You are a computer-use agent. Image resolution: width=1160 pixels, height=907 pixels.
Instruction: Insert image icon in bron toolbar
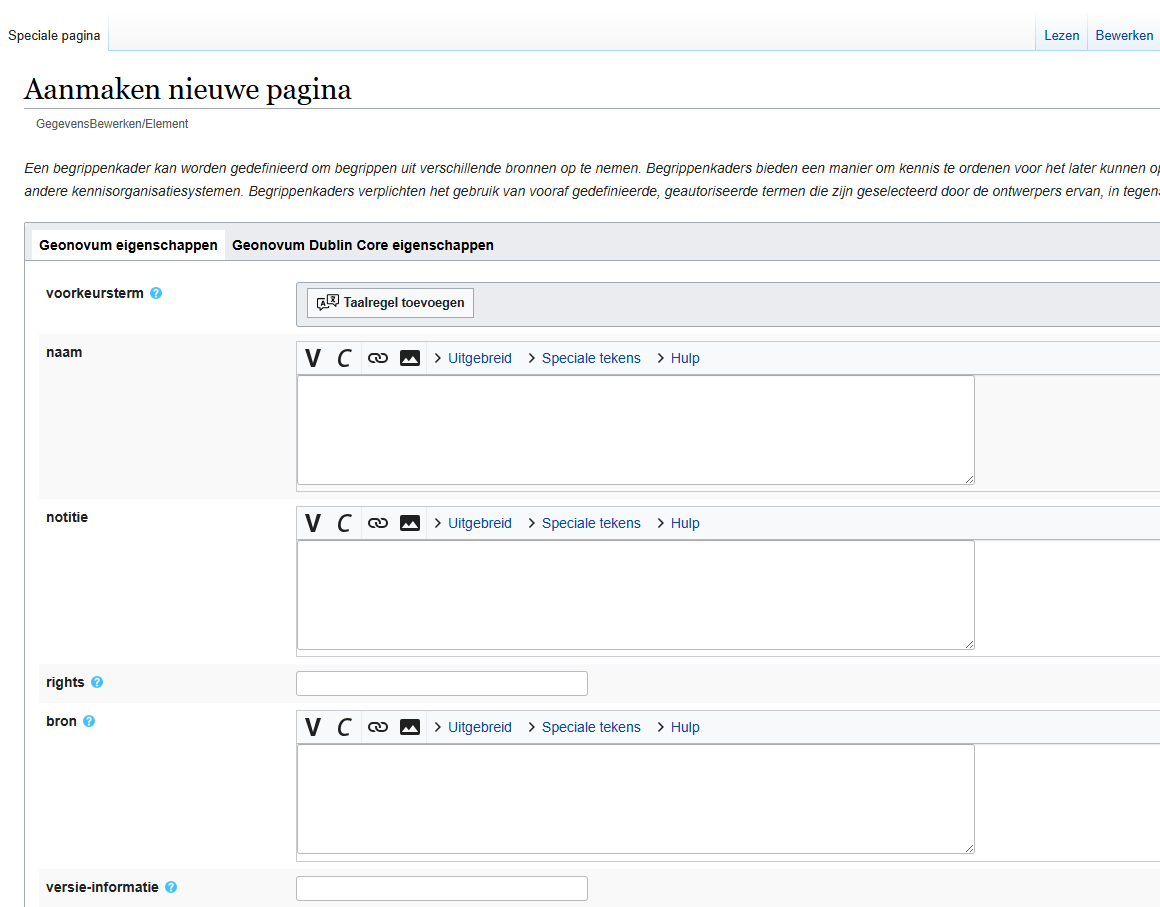(410, 727)
